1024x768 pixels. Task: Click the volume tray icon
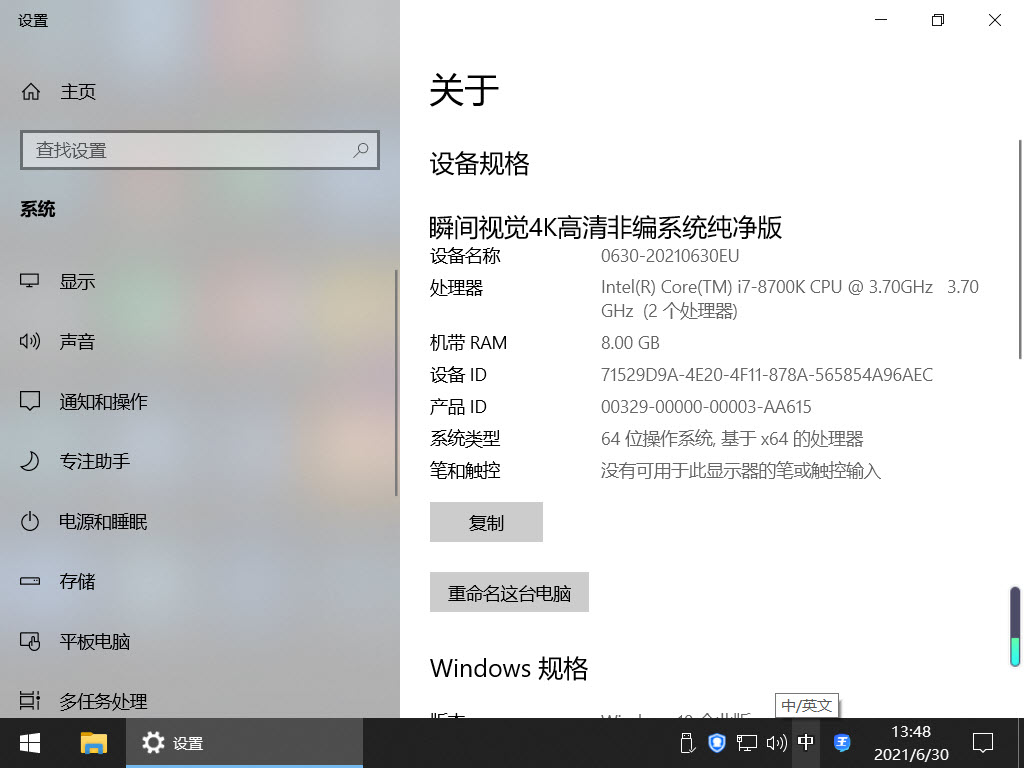776,743
